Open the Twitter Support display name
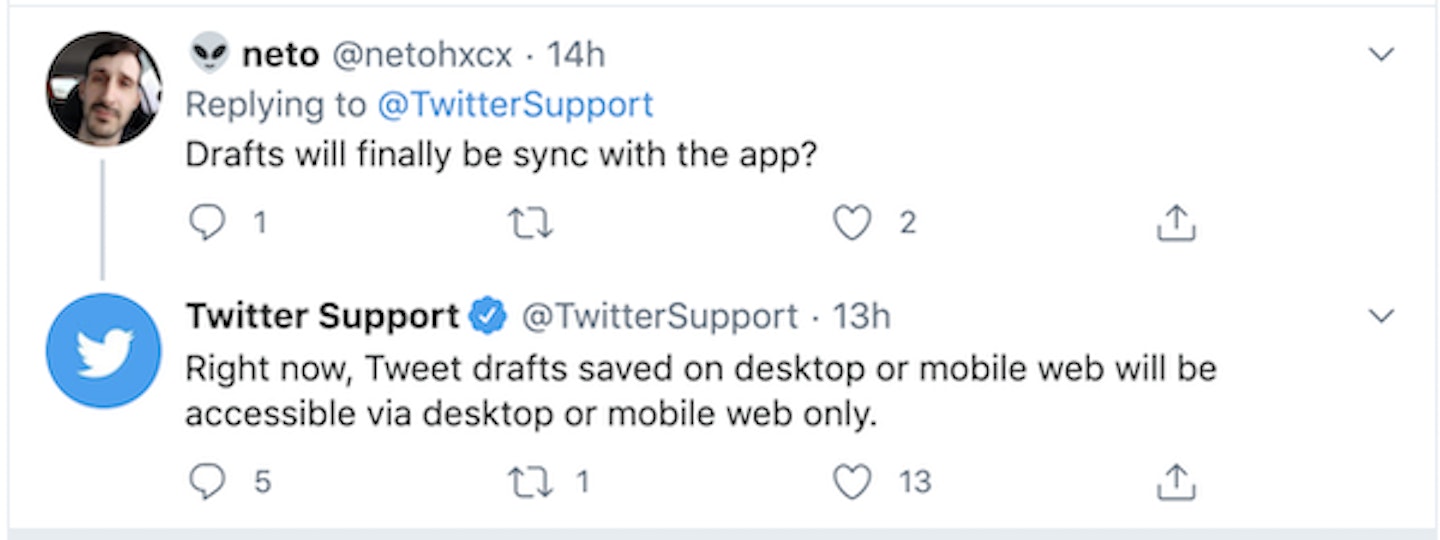Viewport: 1440px width, 540px height. point(322,317)
